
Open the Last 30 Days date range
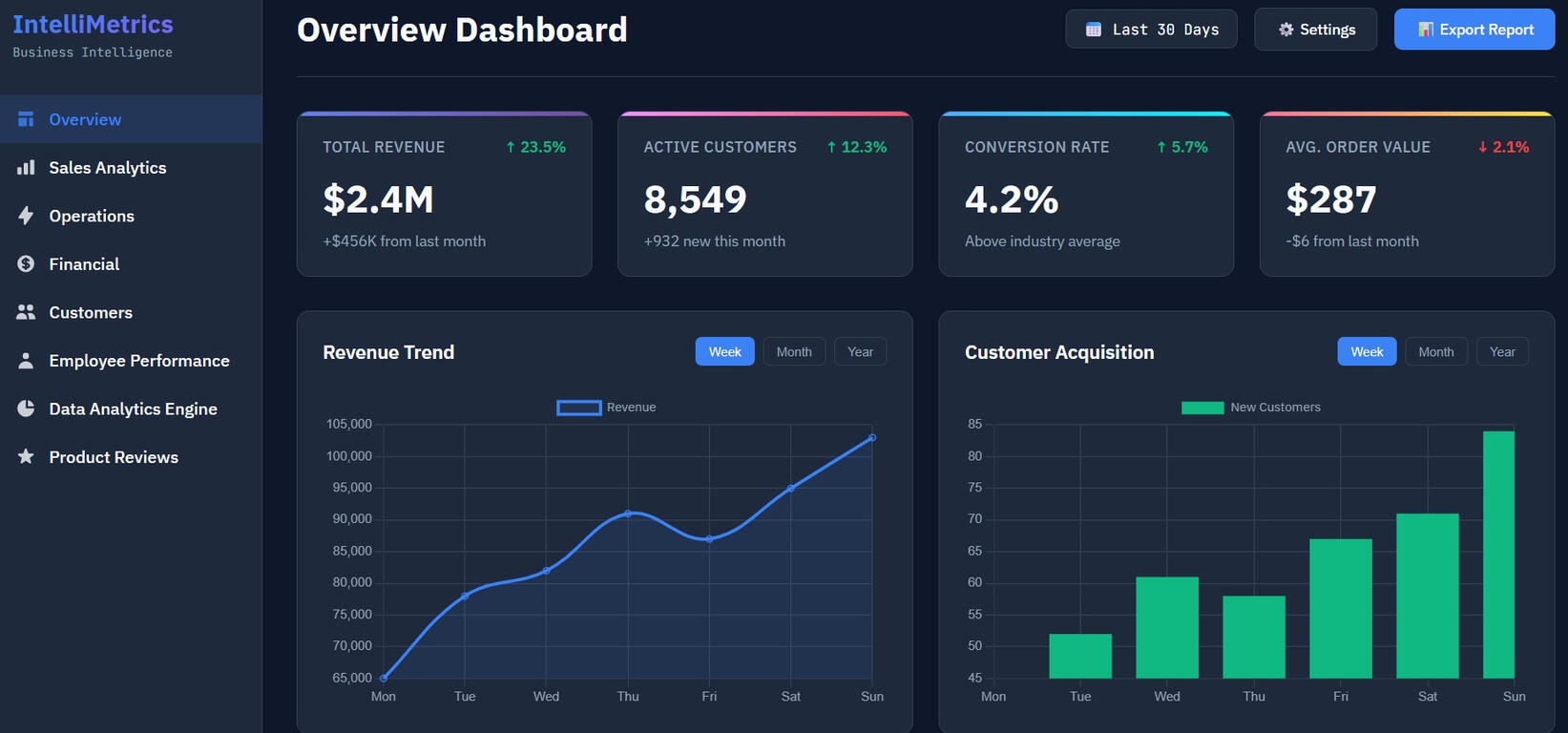click(1151, 30)
